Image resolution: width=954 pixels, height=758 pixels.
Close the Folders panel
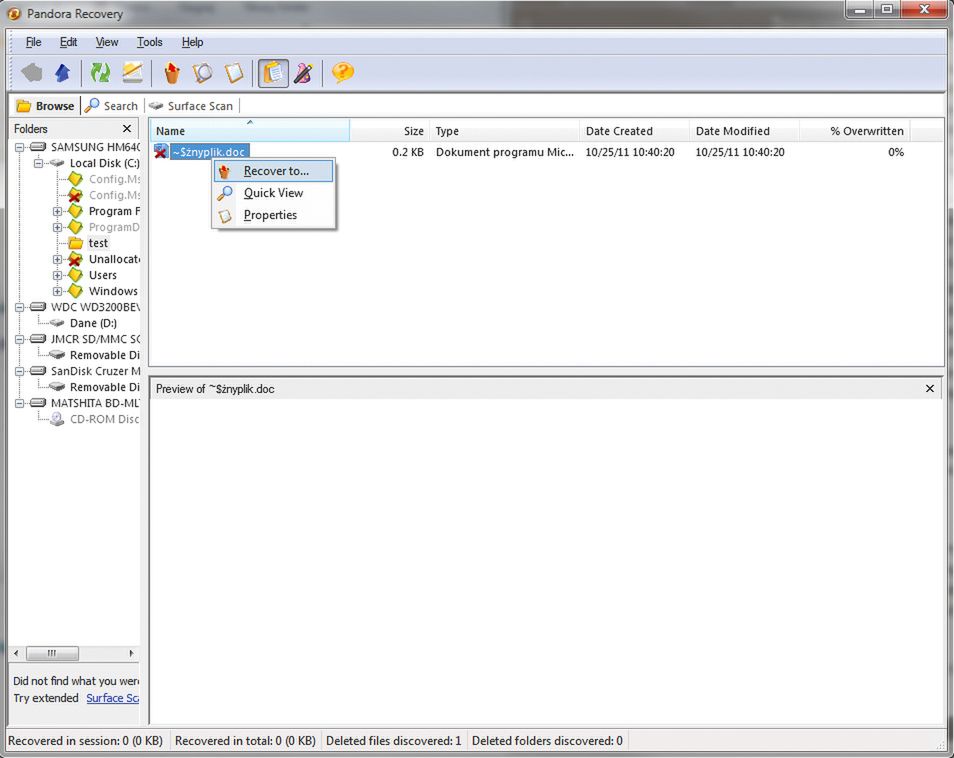(x=127, y=128)
